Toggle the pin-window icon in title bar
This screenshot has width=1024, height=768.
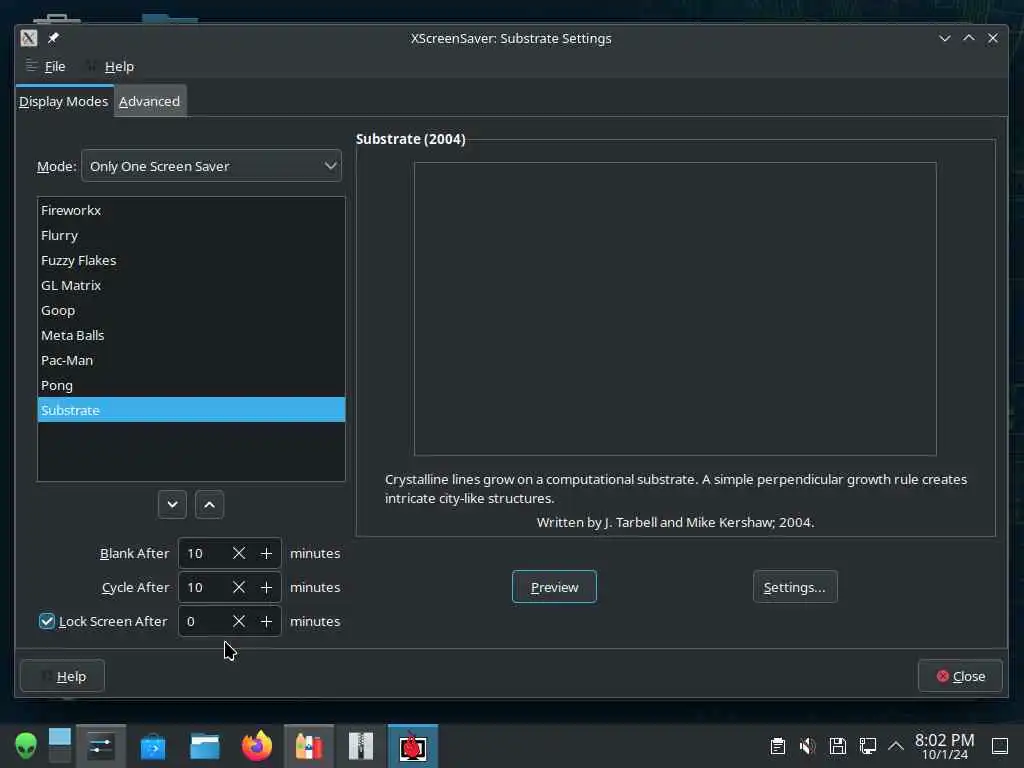click(x=54, y=38)
